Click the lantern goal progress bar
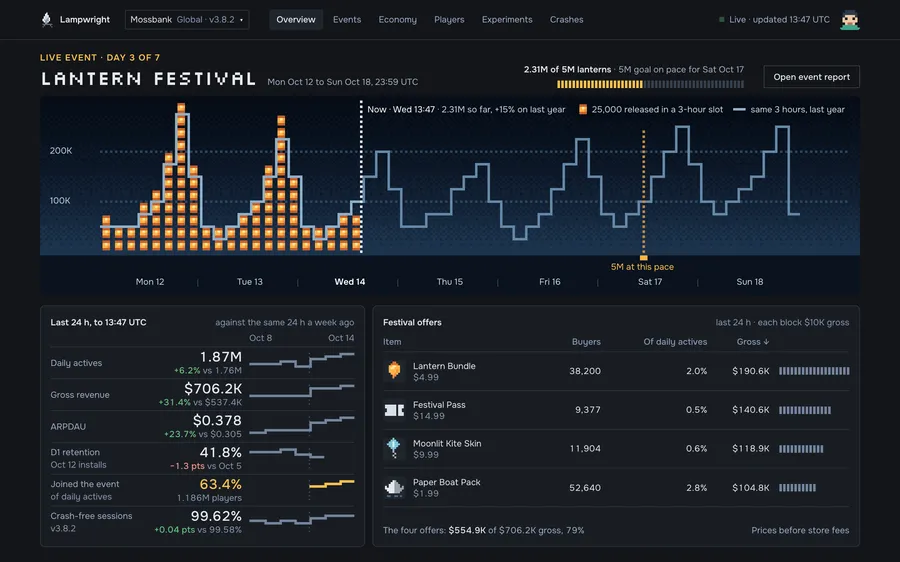 (650, 84)
